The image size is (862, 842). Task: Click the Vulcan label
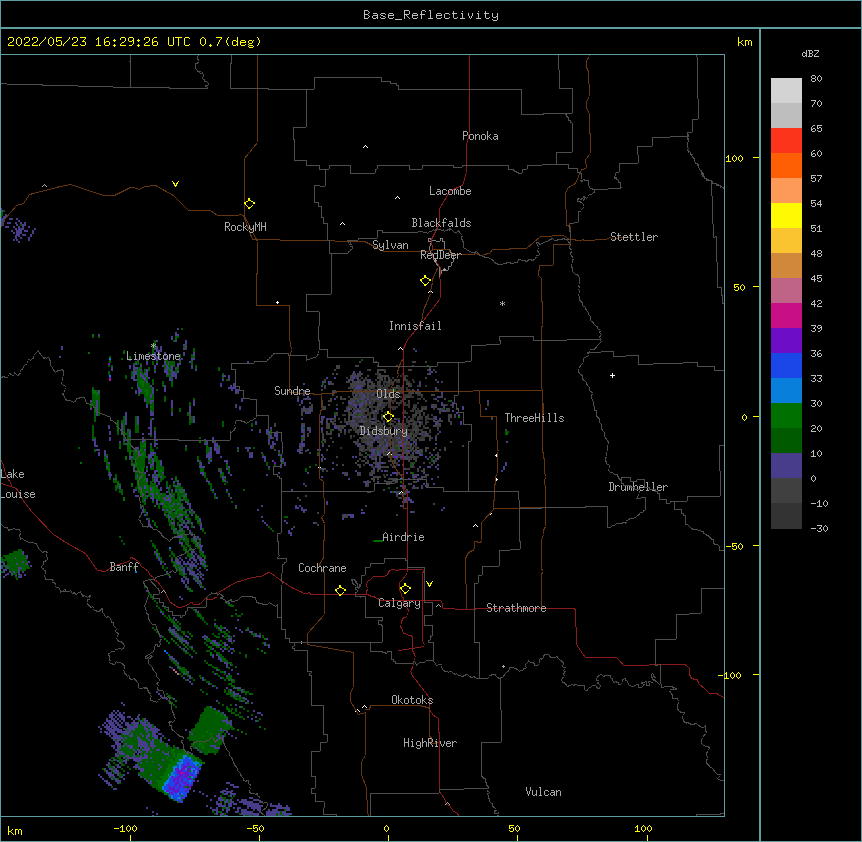coord(543,792)
